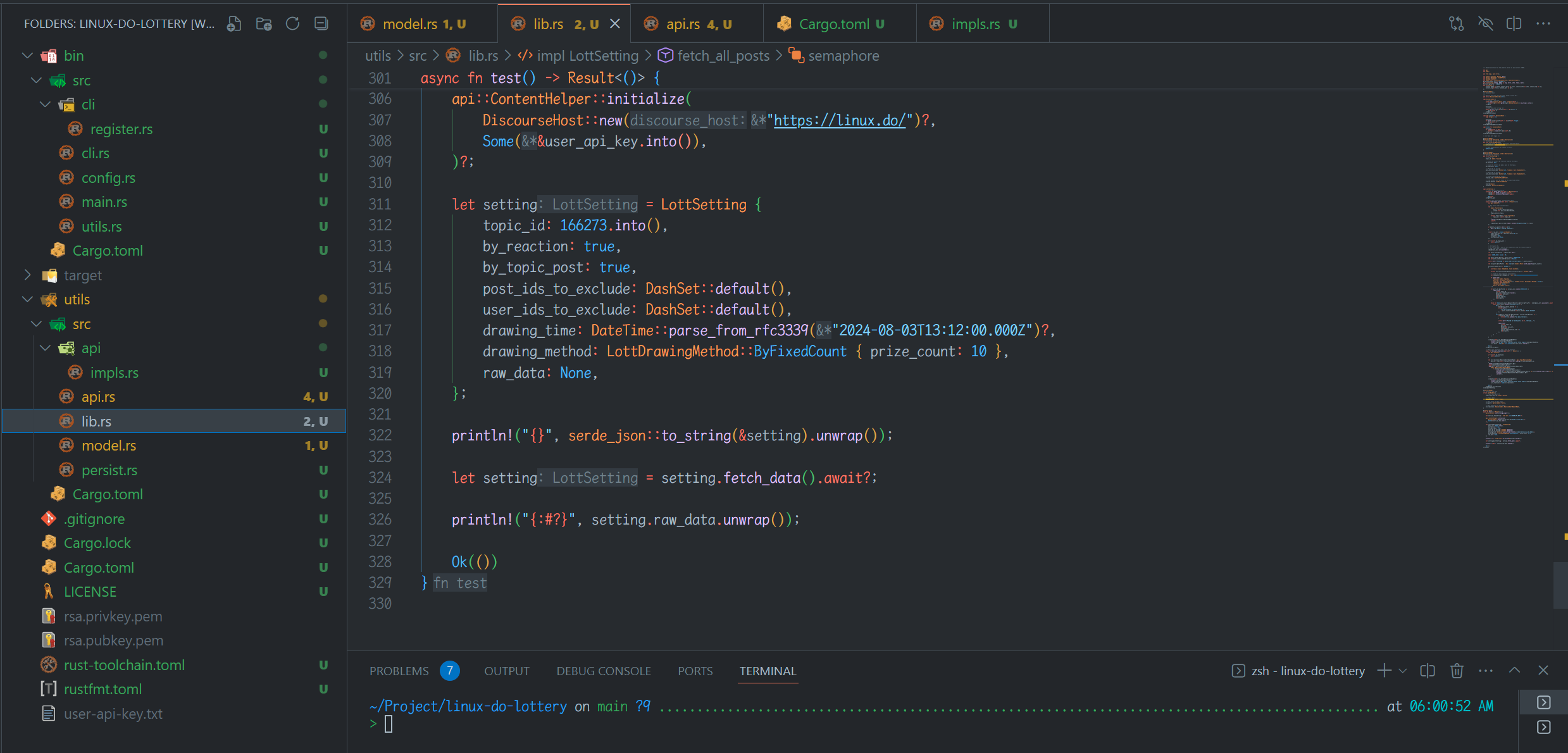
Task: Refresh the explorer file tree
Action: [x=292, y=24]
